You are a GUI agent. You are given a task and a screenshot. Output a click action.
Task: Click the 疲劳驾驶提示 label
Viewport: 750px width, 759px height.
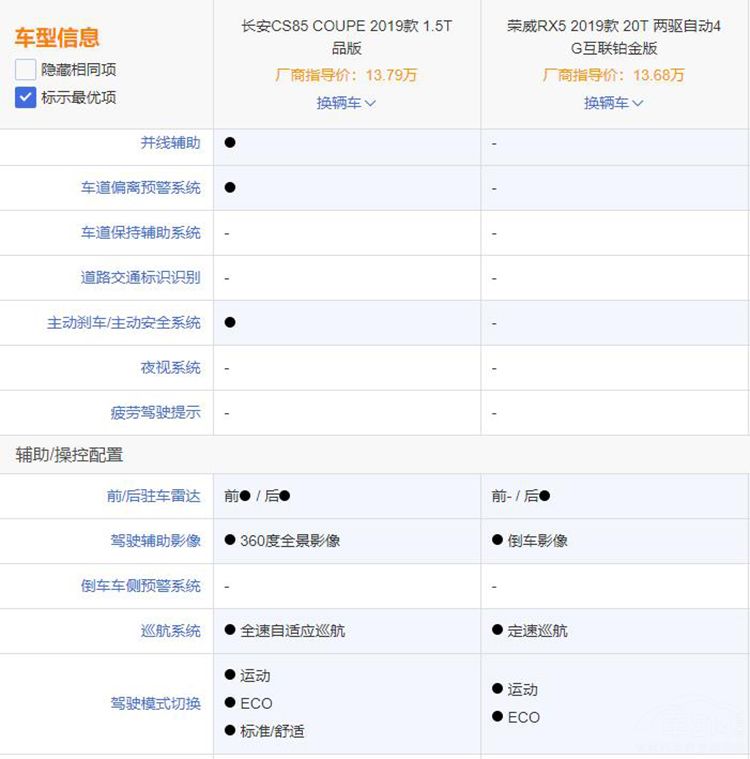155,412
